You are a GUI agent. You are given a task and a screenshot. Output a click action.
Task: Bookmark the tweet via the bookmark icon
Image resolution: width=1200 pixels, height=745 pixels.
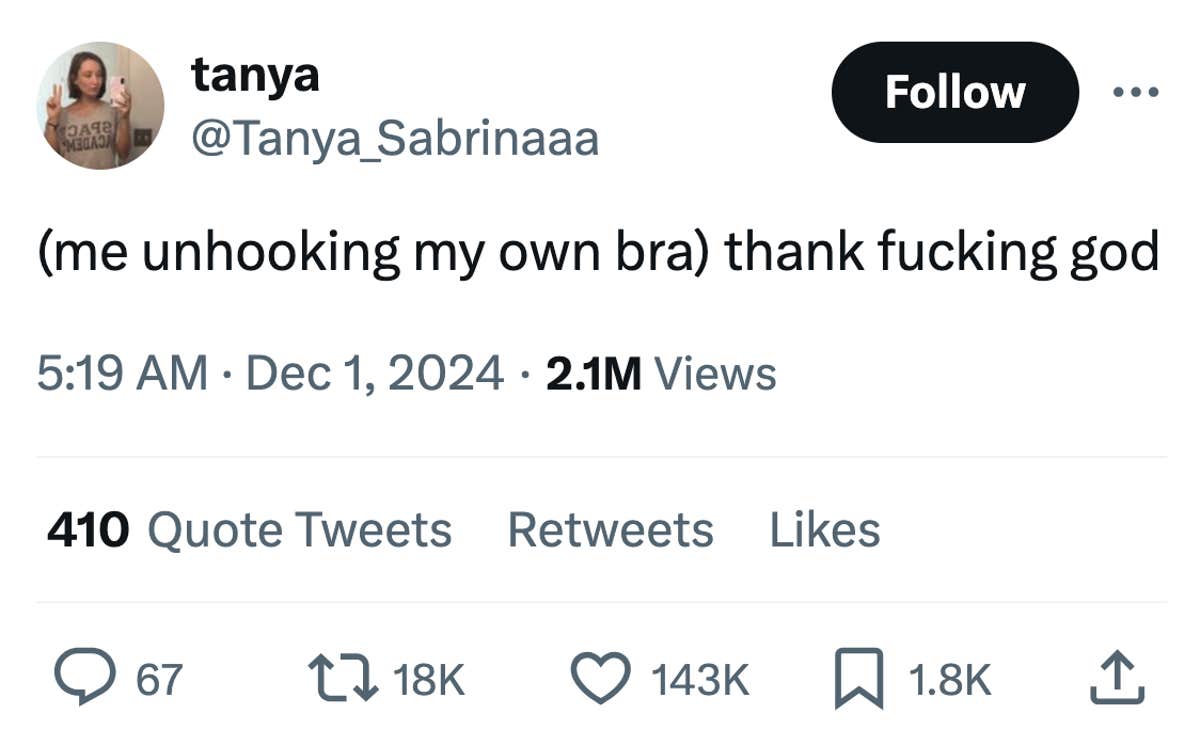pyautogui.click(x=861, y=678)
